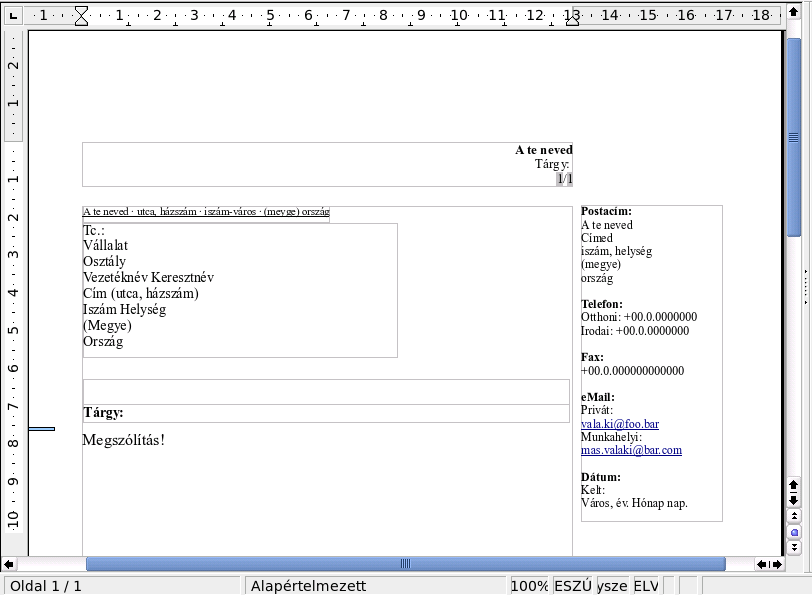Screen dimensions: 812x595
Task: Click the top scroll-up arrow of the vertical scrollbar
Action: (793, 11)
